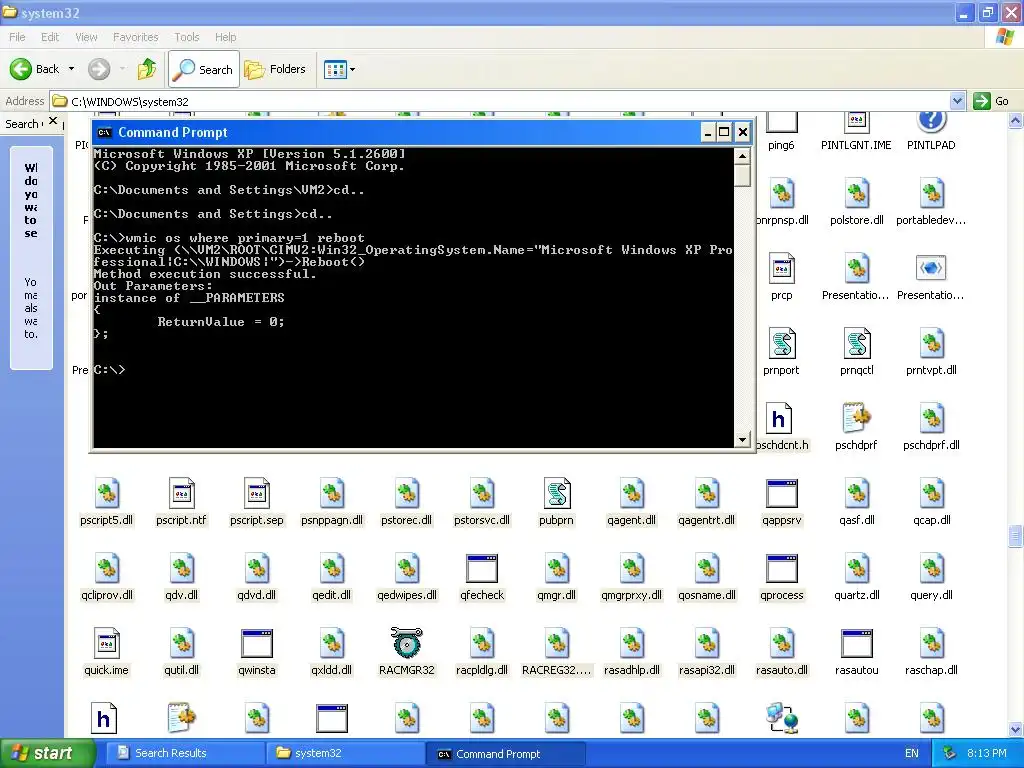The image size is (1024, 768).
Task: Open the Help menu
Action: pos(226,37)
